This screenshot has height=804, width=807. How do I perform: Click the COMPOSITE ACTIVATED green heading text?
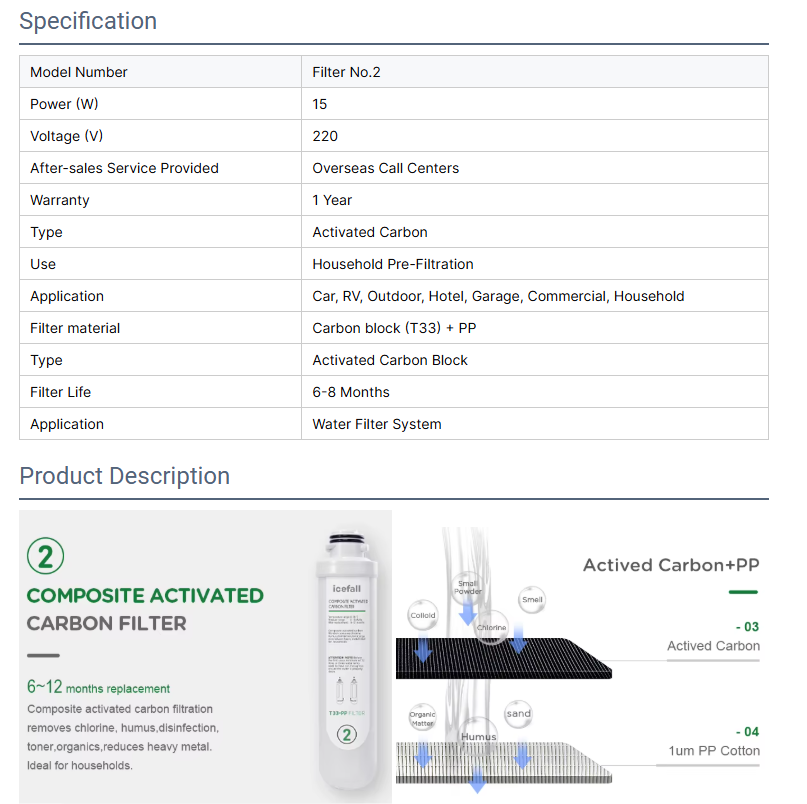coord(145,596)
